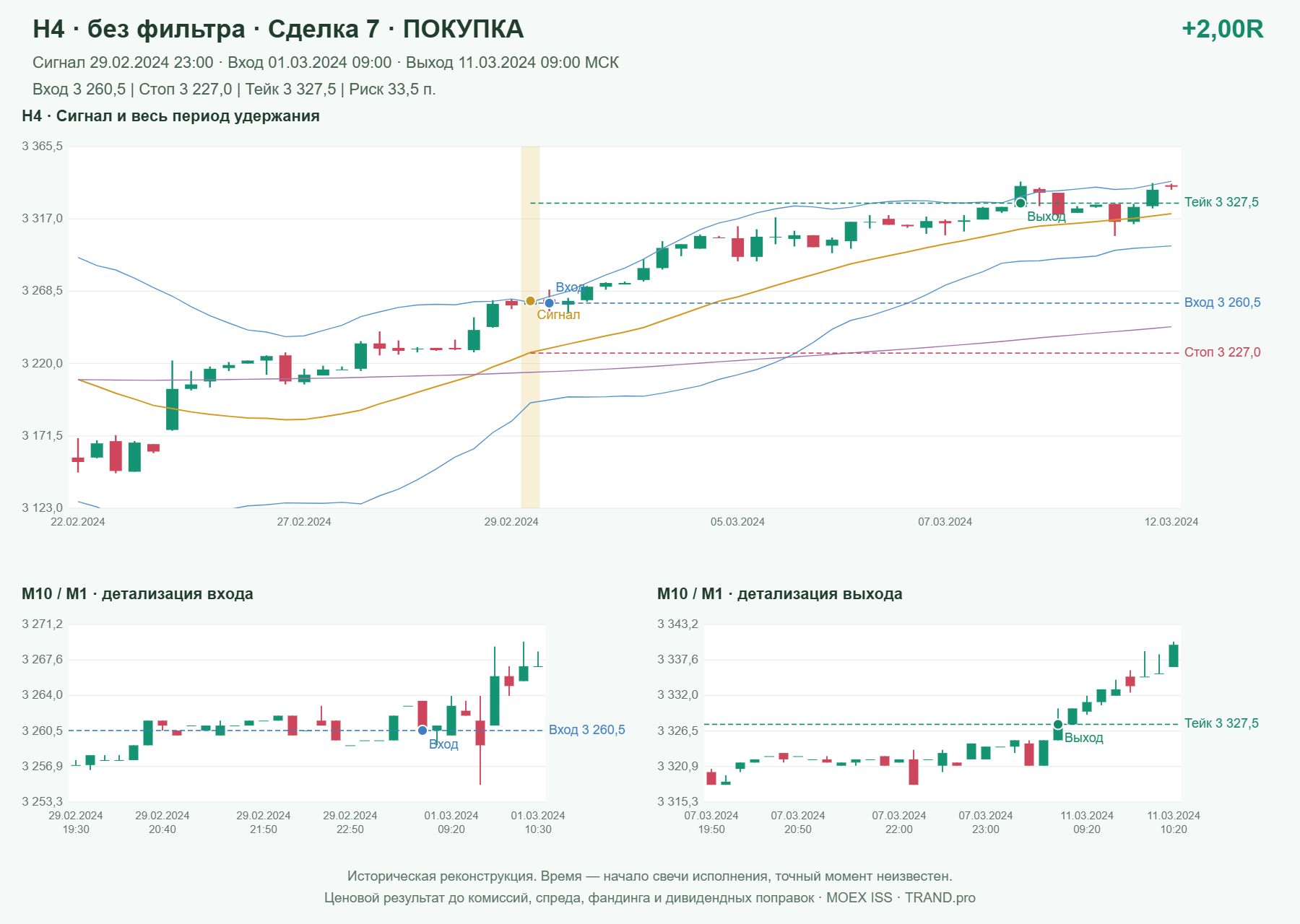The image size is (1300, 924).
Task: Click axis price 3 268,5 on H4 chart
Action: coord(43,291)
